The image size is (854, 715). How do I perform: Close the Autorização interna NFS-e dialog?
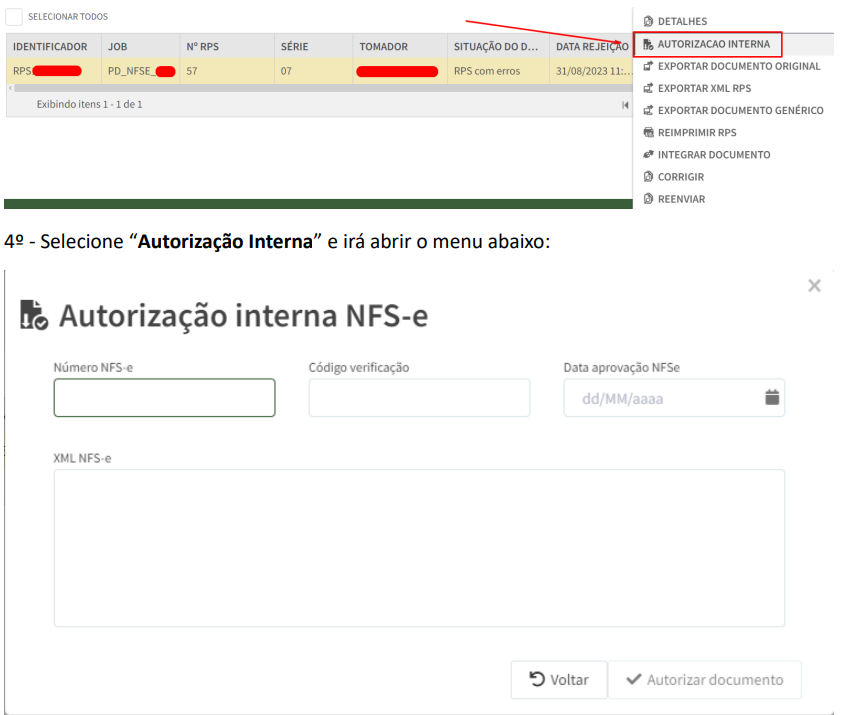click(814, 286)
